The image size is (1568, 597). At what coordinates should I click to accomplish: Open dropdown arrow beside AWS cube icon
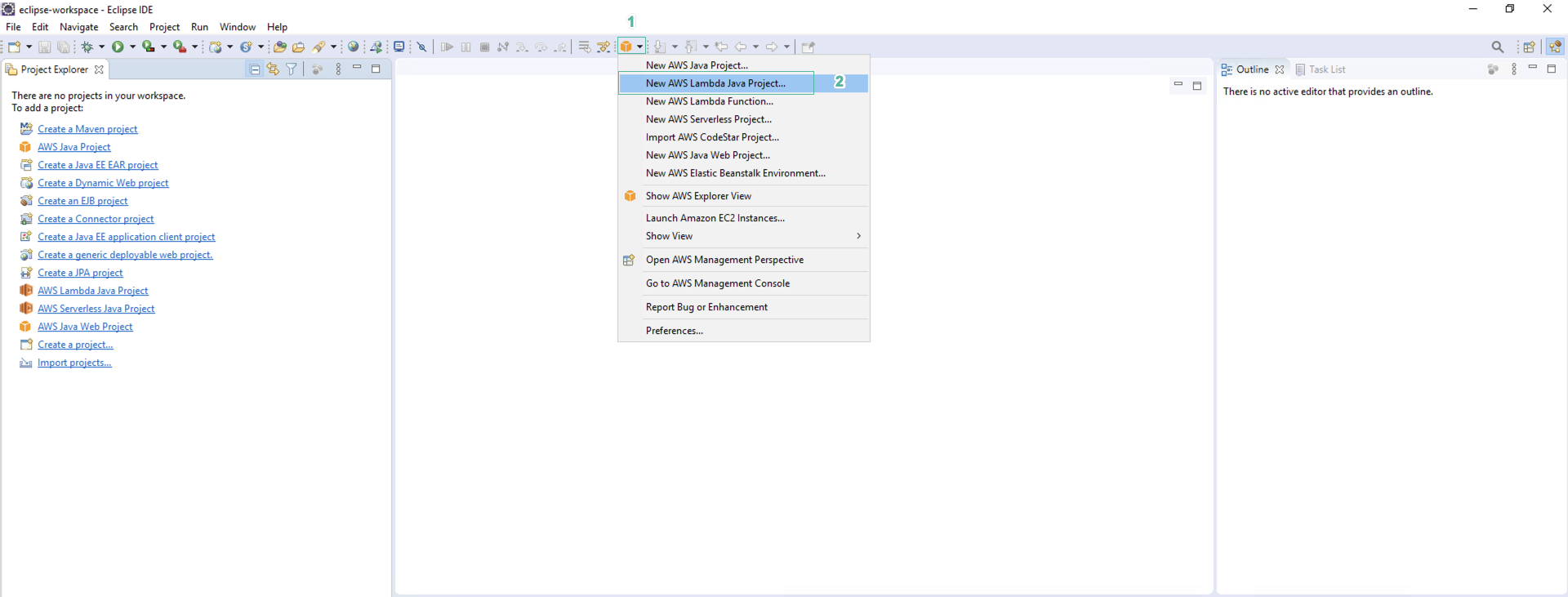[x=640, y=47]
